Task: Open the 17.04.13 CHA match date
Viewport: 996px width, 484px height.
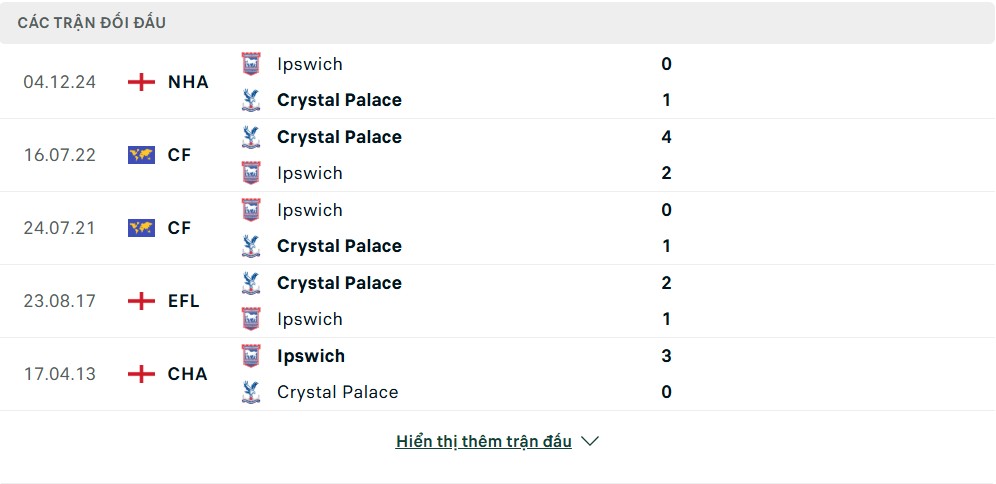Action: click(60, 374)
